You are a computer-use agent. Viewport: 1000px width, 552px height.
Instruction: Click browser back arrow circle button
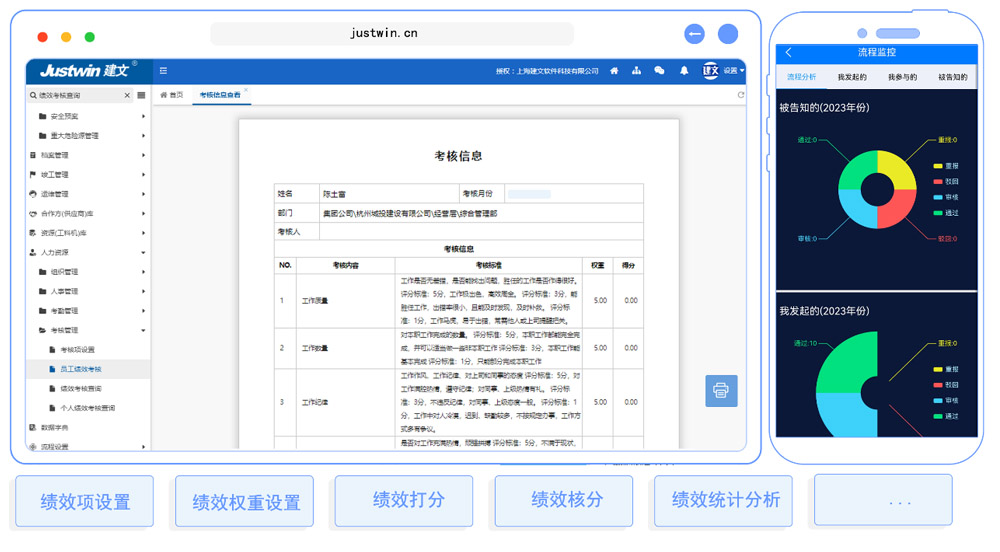point(695,34)
